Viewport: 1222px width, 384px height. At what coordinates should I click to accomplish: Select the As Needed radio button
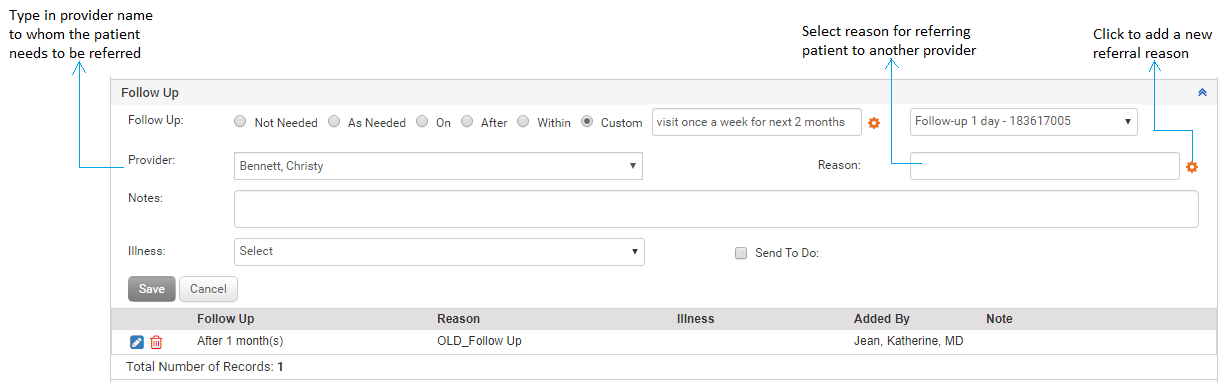click(334, 122)
